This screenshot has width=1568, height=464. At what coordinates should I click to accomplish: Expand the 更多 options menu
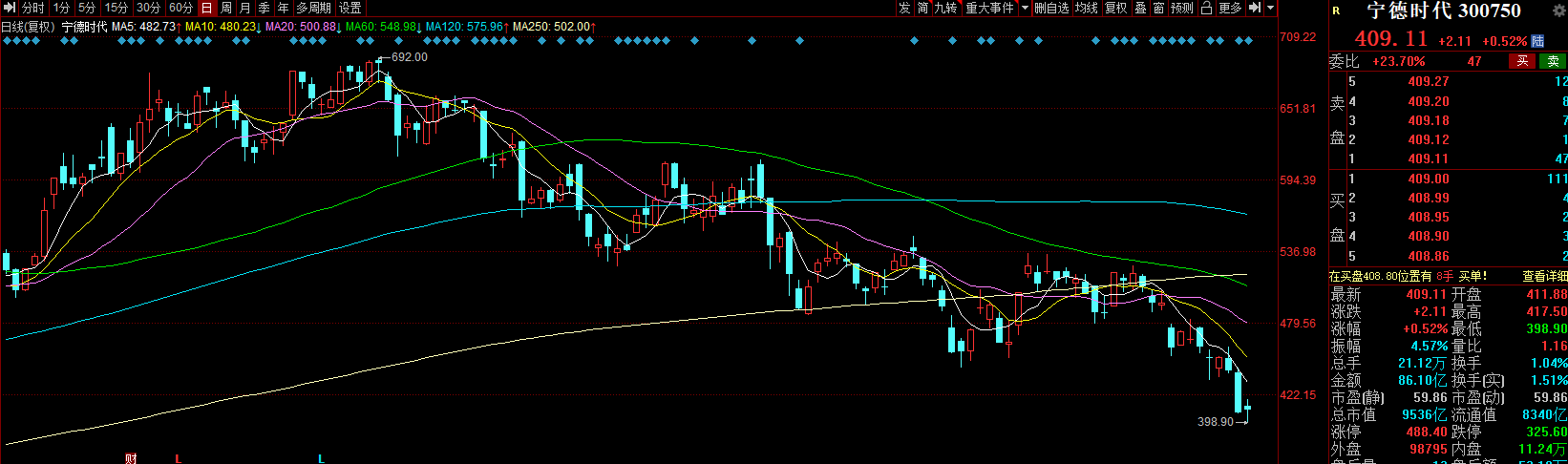coord(1230,8)
